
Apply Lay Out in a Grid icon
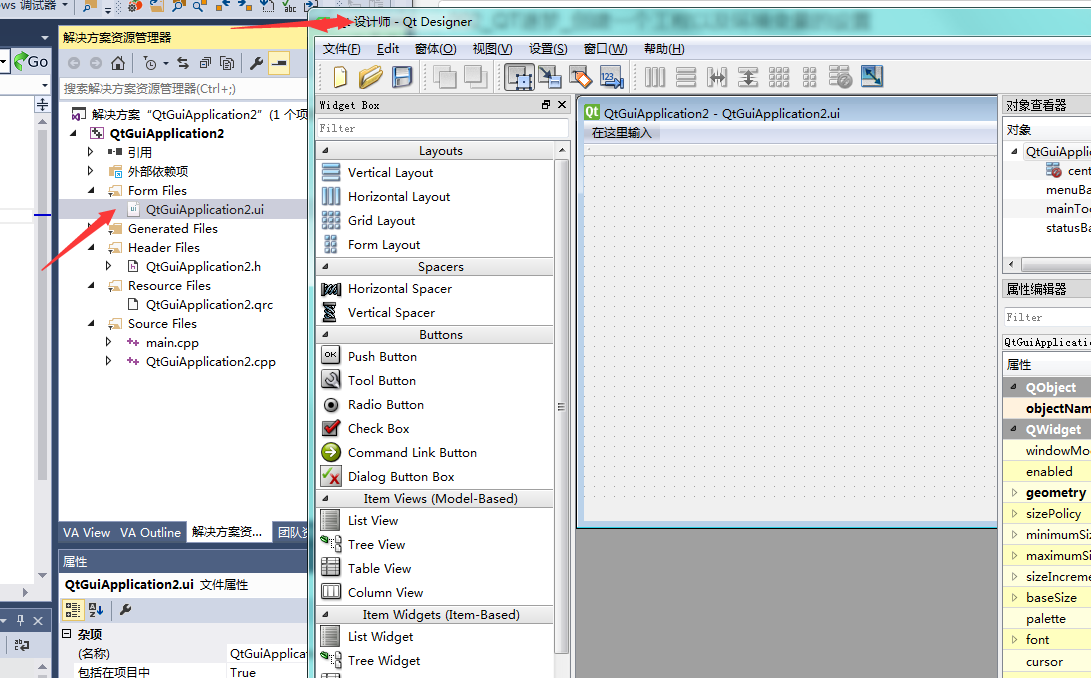pyautogui.click(x=779, y=77)
